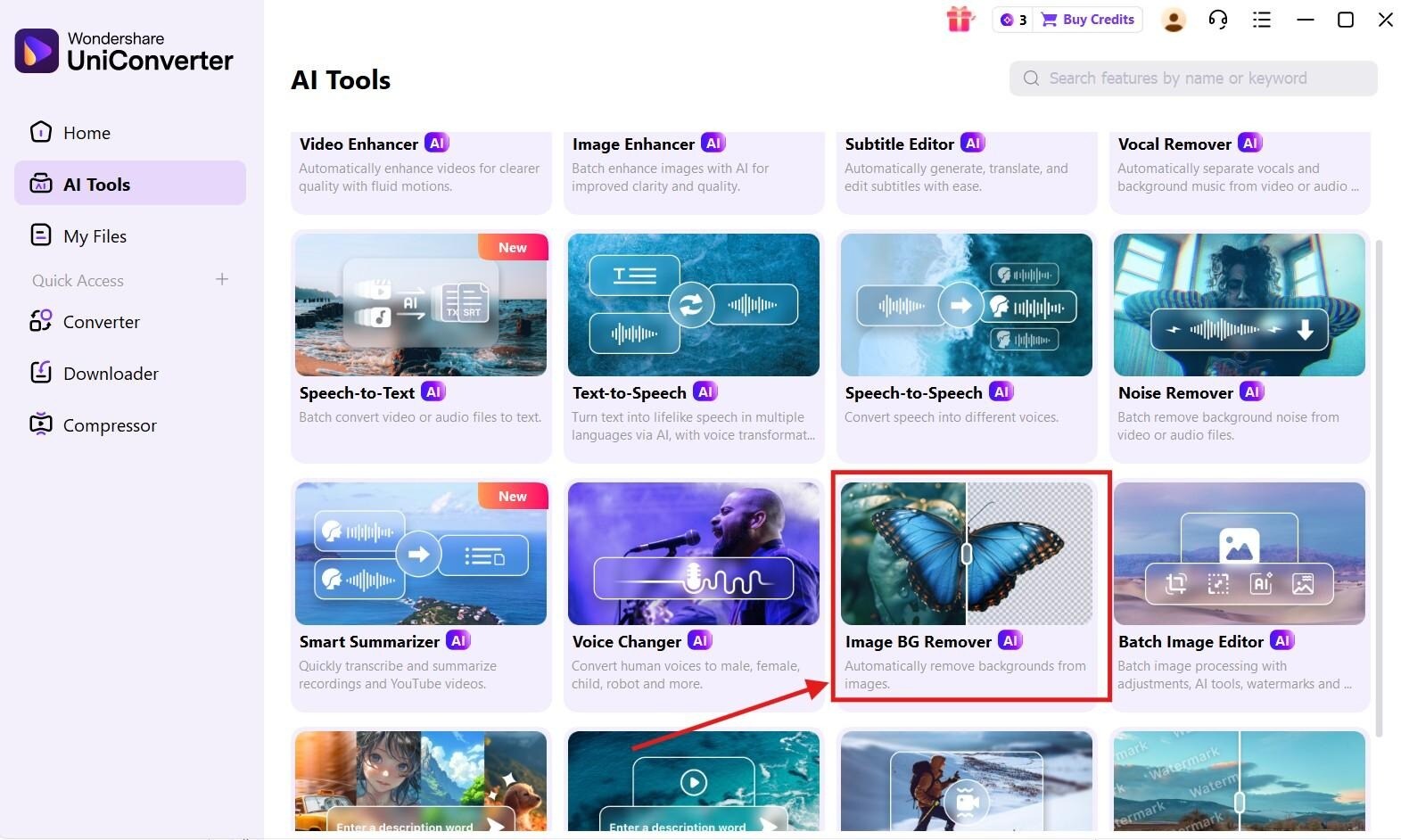Open the gift box rewards icon
Image resolution: width=1401 pixels, height=840 pixels.
click(x=960, y=19)
